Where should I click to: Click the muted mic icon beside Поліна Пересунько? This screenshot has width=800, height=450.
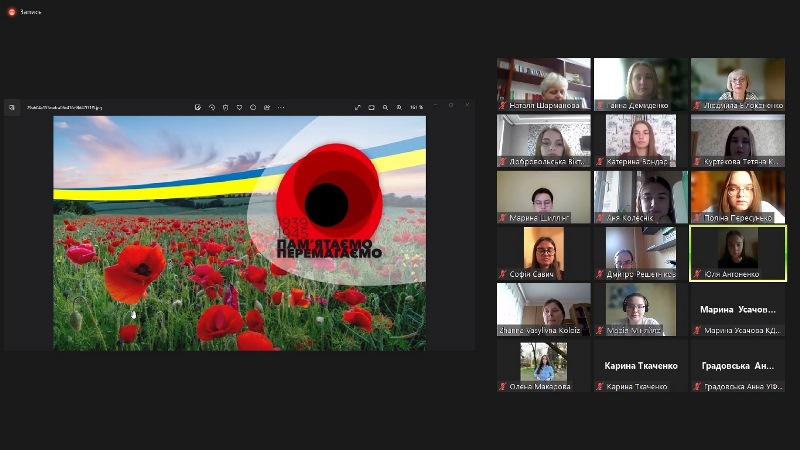point(696,217)
